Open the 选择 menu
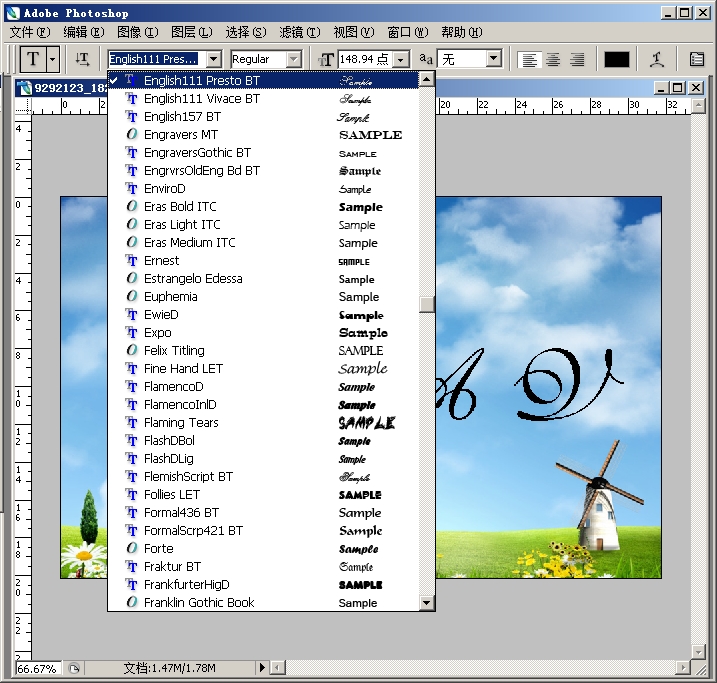Viewport: 717px width, 683px height. 246,32
